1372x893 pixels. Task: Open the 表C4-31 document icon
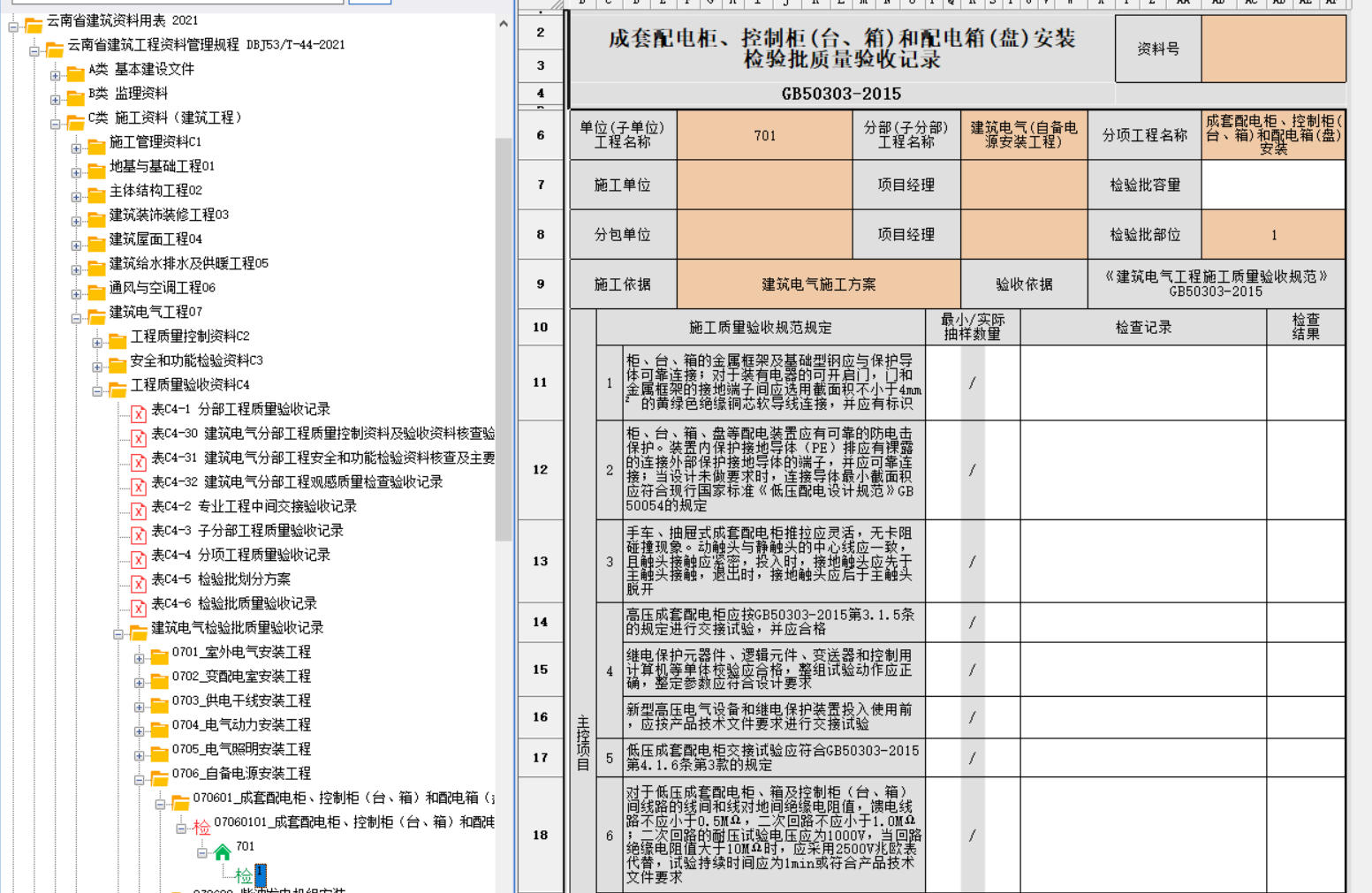(x=139, y=461)
